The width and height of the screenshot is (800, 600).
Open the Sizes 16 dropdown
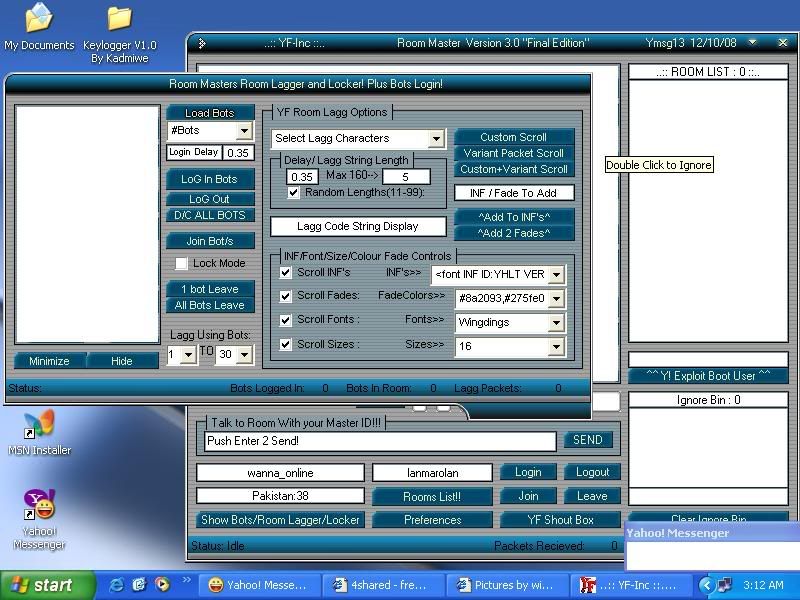coord(556,346)
